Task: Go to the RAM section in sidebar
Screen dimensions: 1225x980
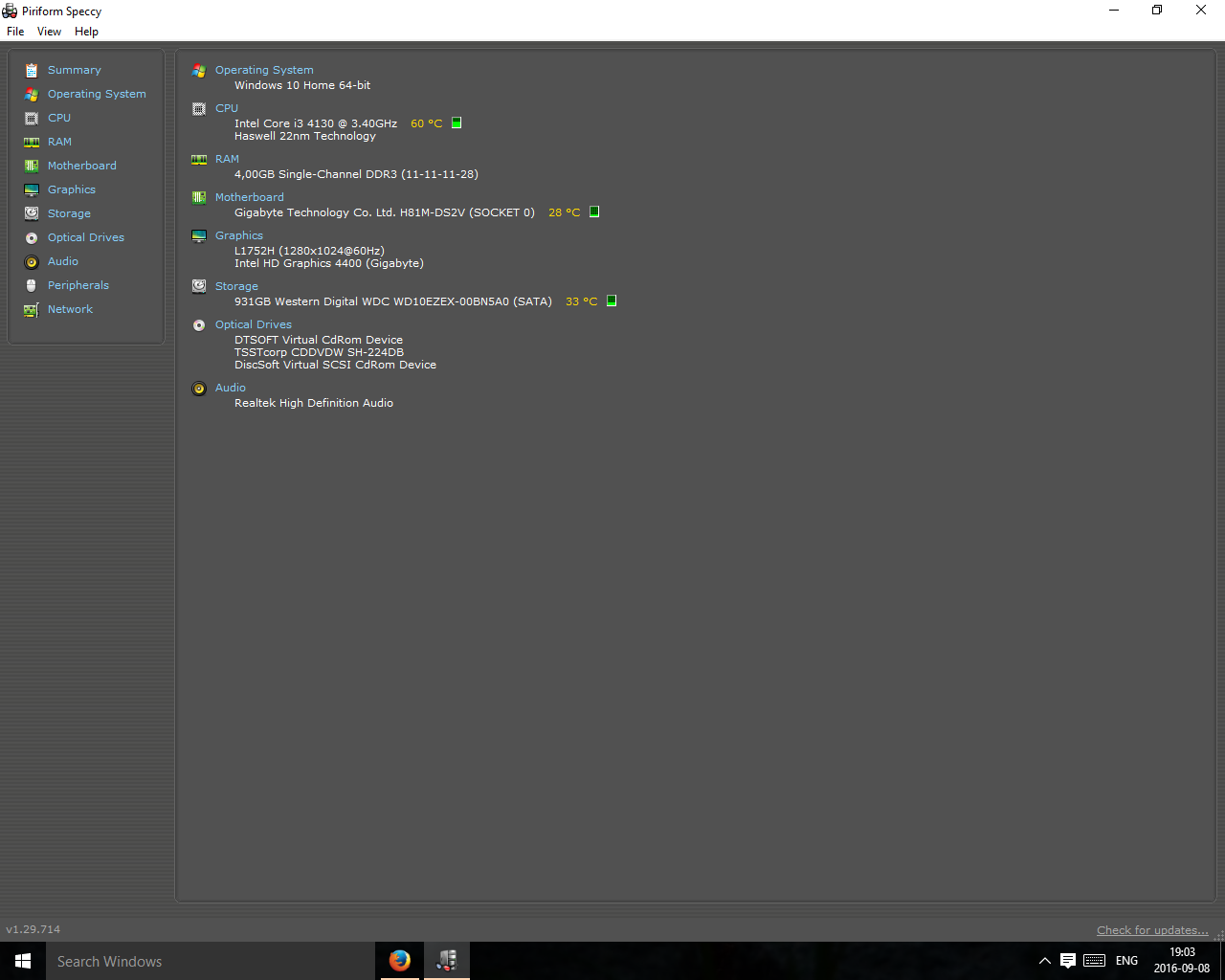Action: (59, 142)
